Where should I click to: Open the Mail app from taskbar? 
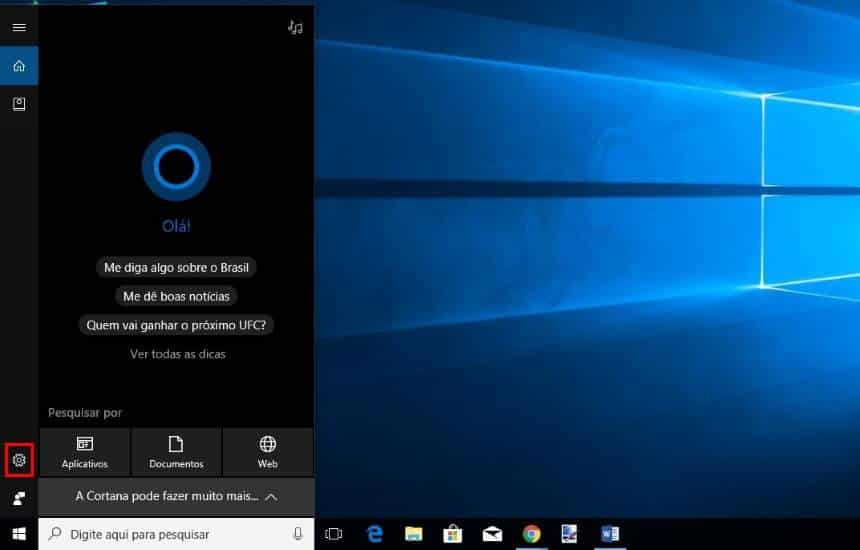[x=492, y=534]
